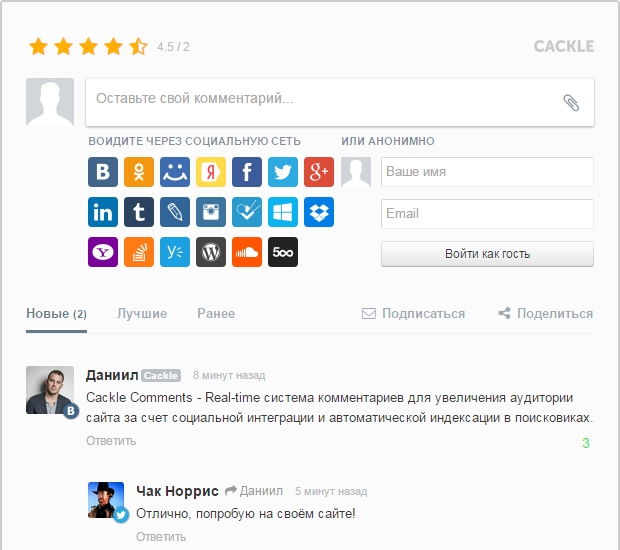
Task: Log in with Mail.ru smiley icon
Action: pos(175,172)
